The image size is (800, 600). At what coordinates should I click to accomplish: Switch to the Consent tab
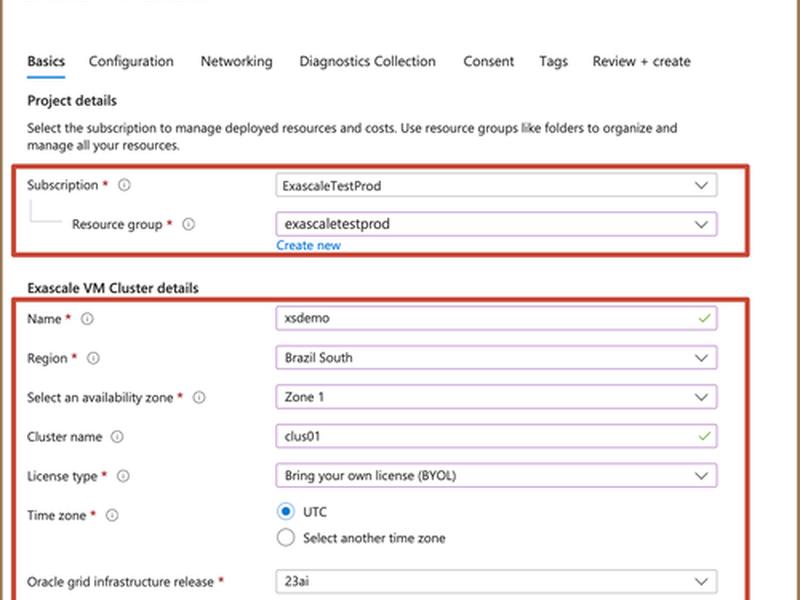click(x=488, y=61)
